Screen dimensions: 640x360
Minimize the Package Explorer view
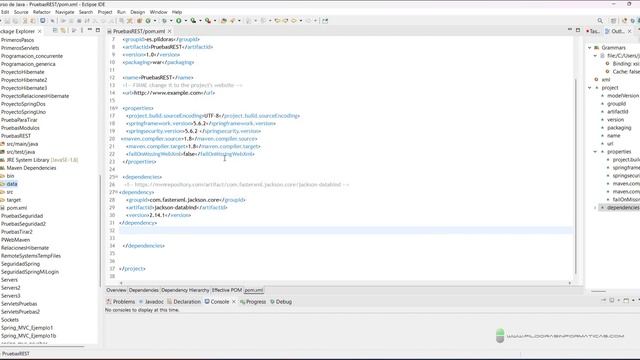click(90, 30)
